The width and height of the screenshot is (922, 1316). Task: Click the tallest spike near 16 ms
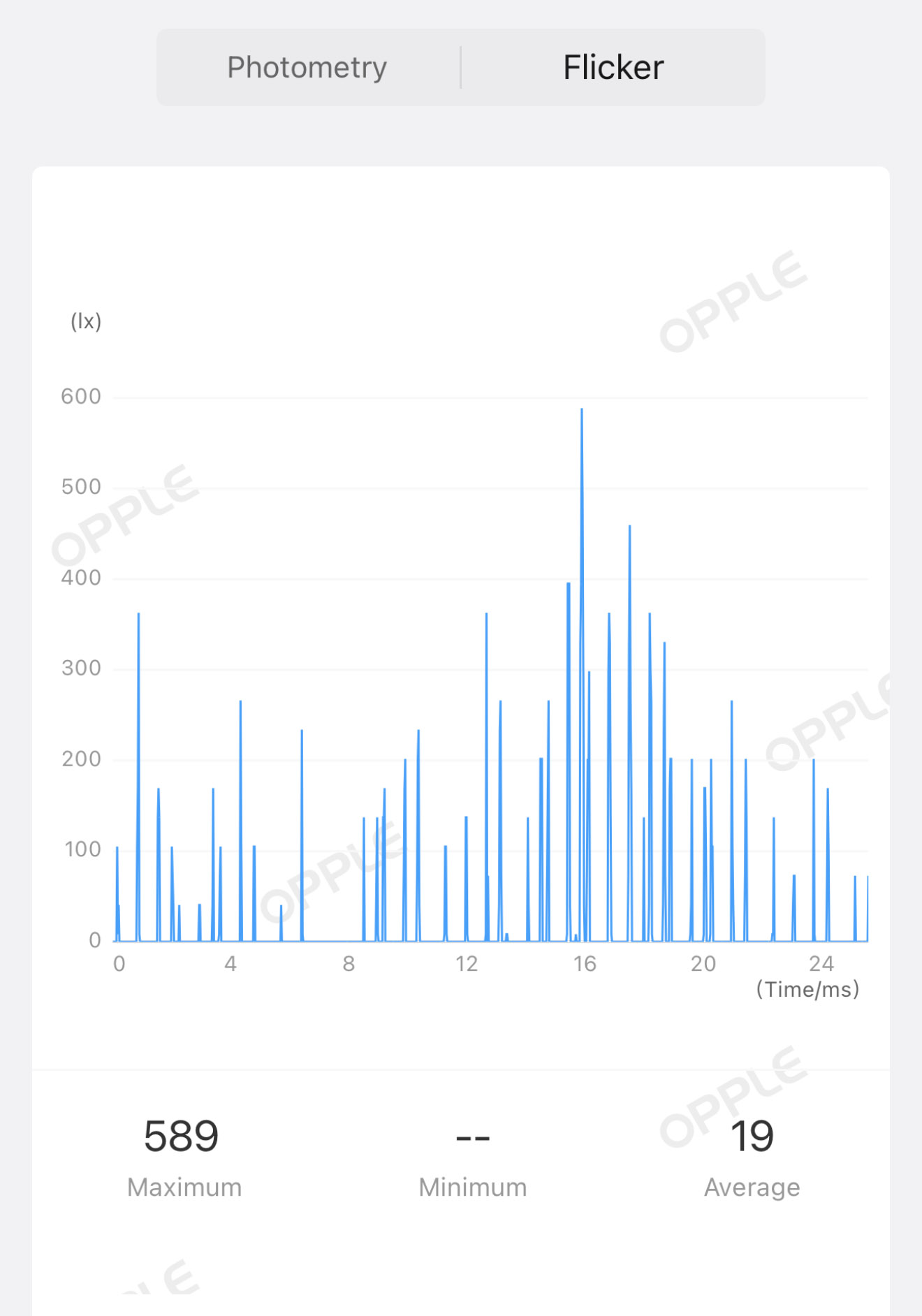(582, 674)
